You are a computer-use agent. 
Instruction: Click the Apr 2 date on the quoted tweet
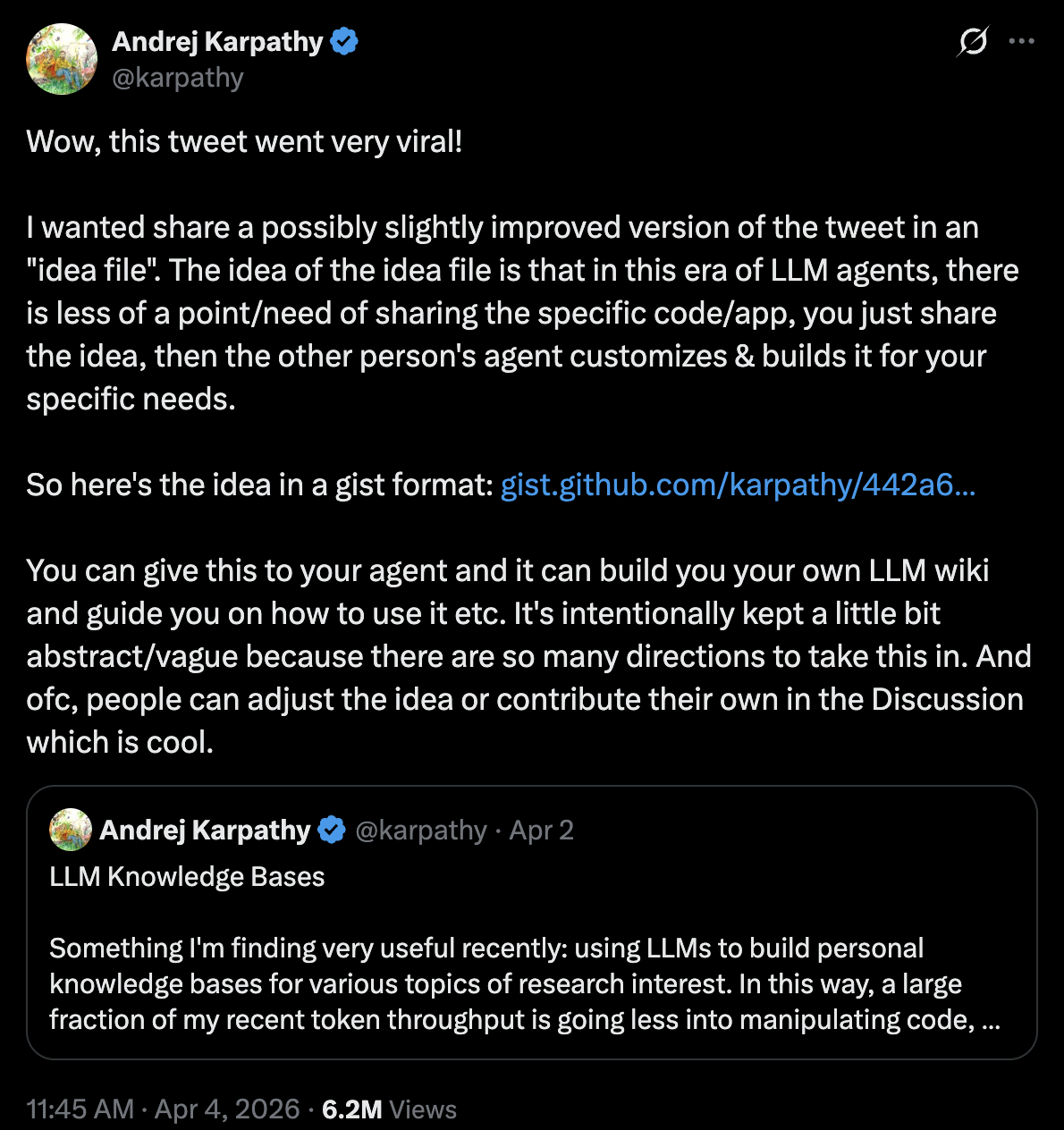[542, 831]
